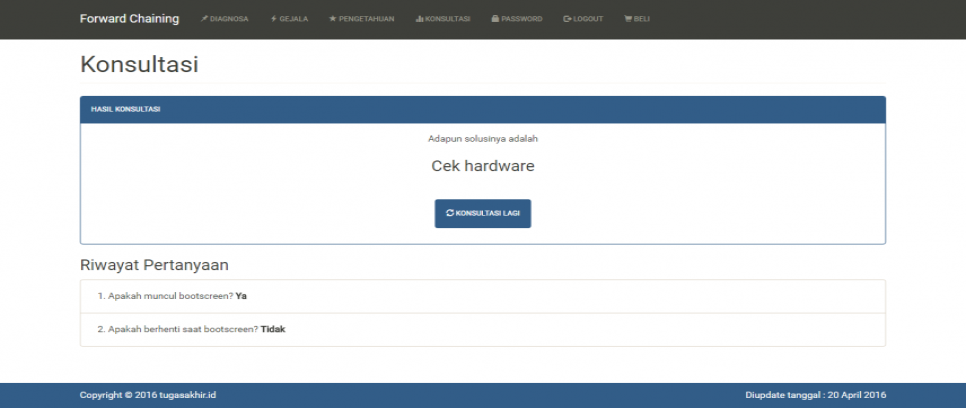The height and width of the screenshot is (408, 966).
Task: Click the shopping cart icon beside Beli
Action: 628,19
